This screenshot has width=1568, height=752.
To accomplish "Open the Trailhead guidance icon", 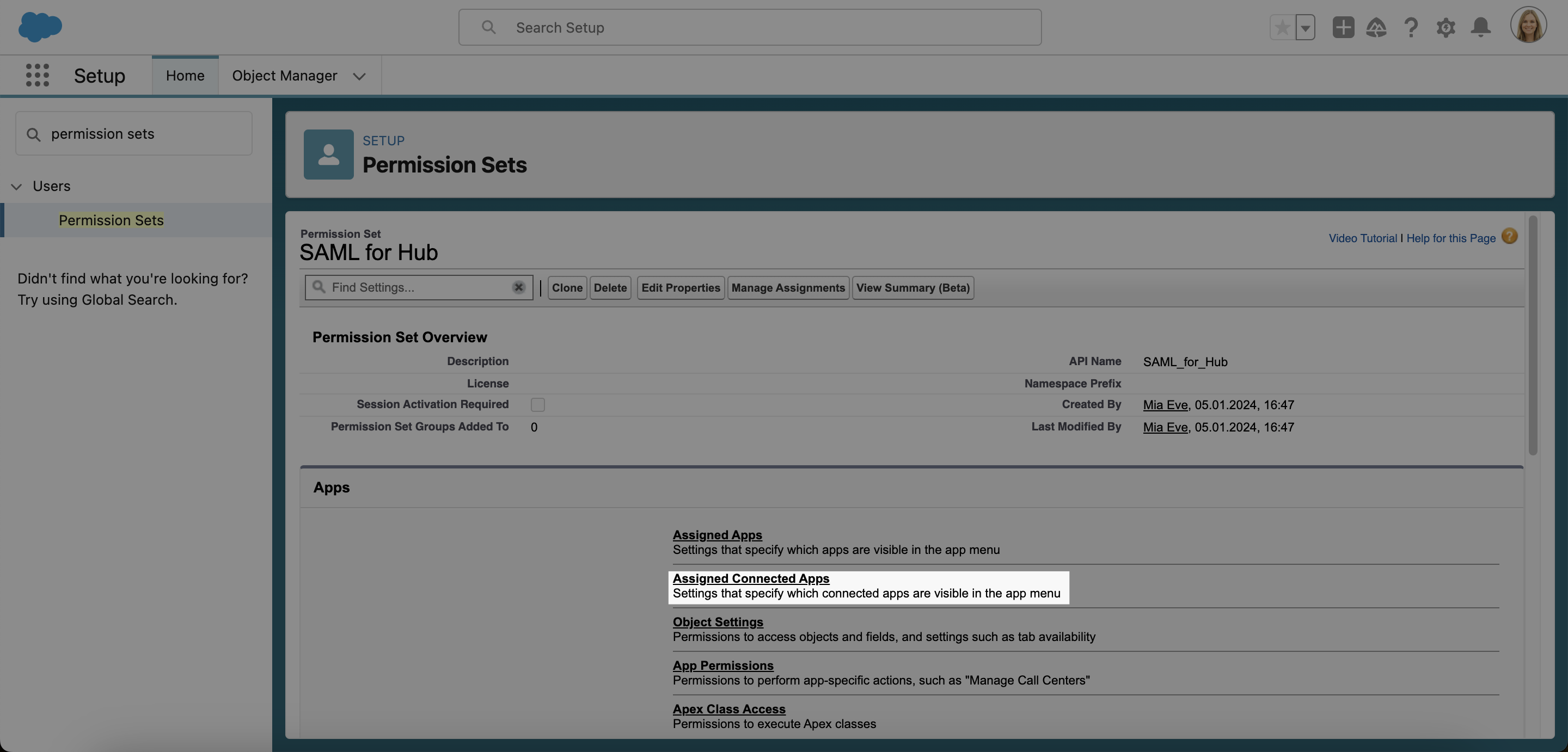I will [x=1376, y=27].
